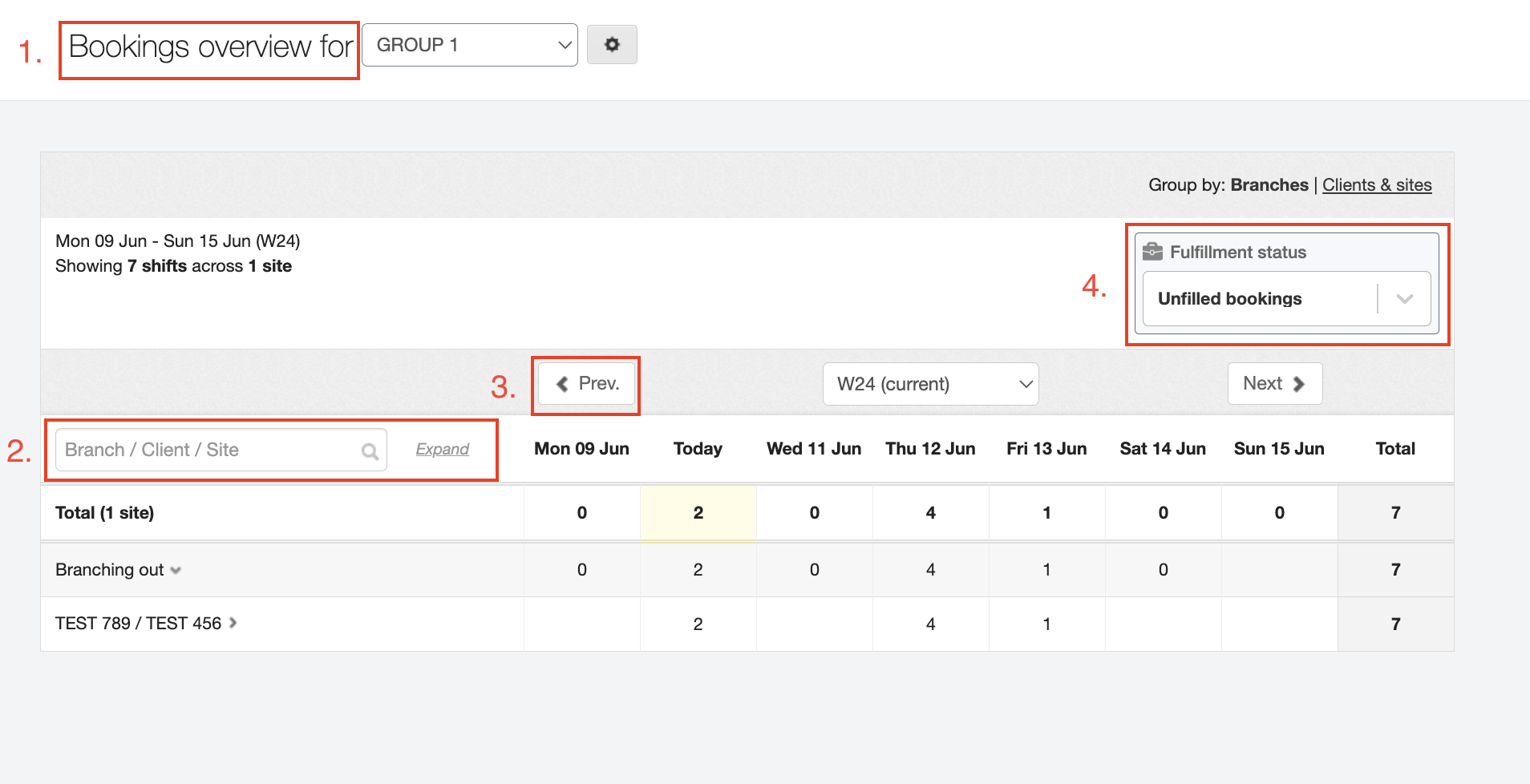Image resolution: width=1530 pixels, height=784 pixels.
Task: Open the Unfilled bookings dropdown
Action: pos(1285,299)
